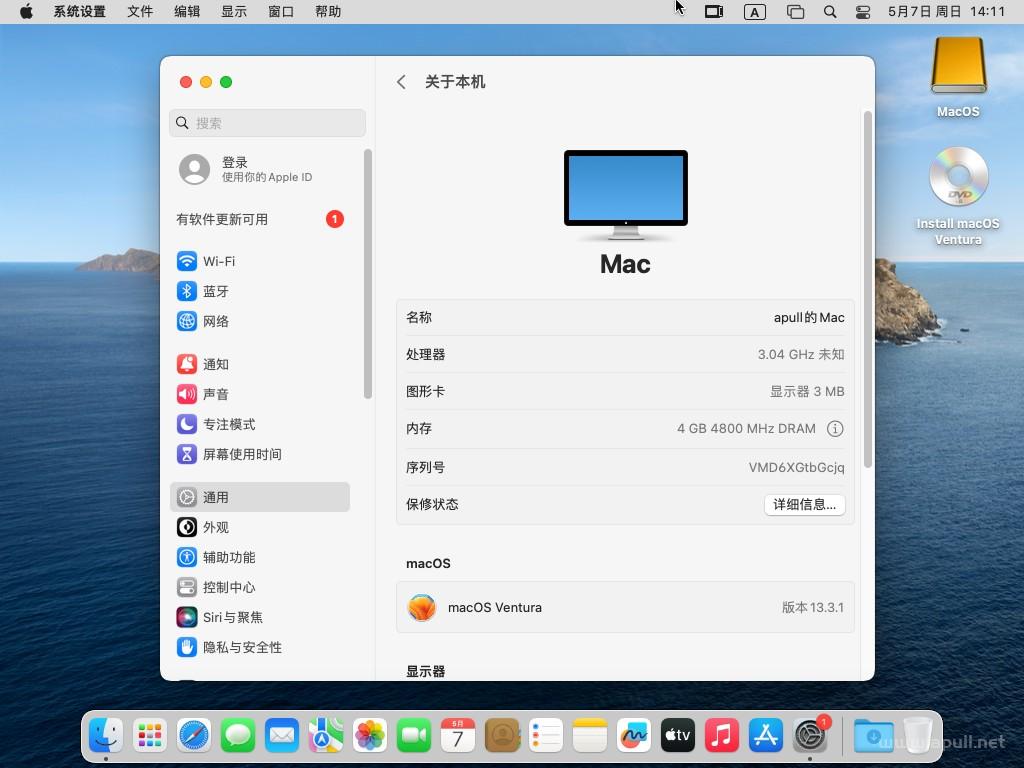Open the Apple menu
Viewport: 1024px width, 768px height.
26,12
